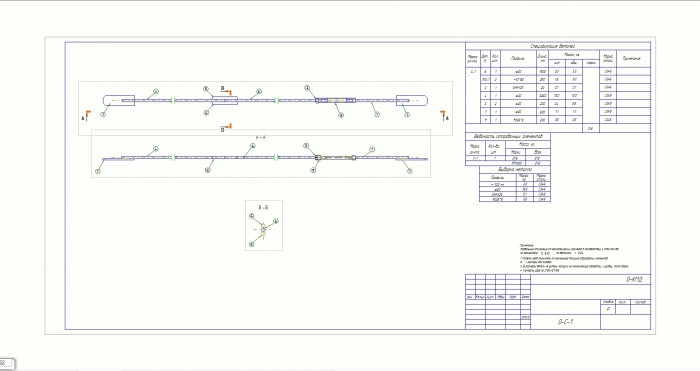Click the first green break symbol in top view
This screenshot has height=371, width=700.
pyautogui.click(x=173, y=100)
